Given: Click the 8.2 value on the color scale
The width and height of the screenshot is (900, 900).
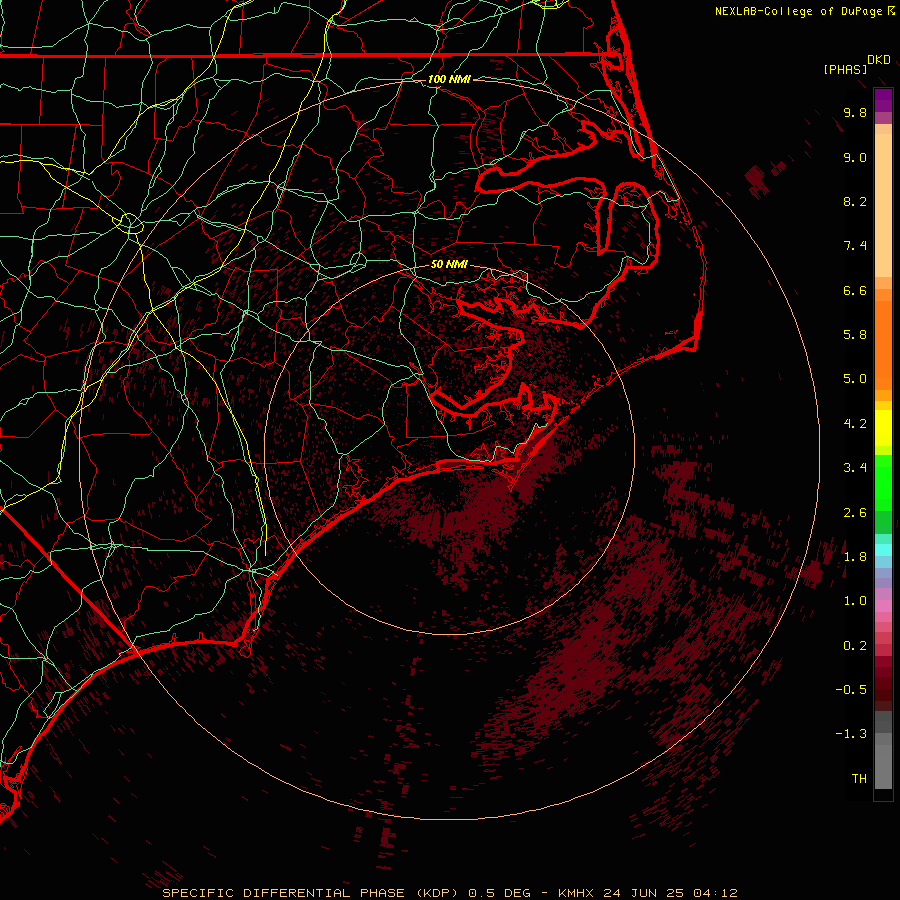Looking at the screenshot, I should (855, 201).
